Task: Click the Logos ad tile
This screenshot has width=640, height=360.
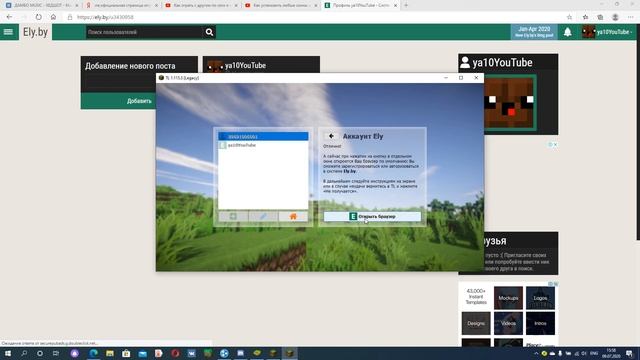Action: point(540,298)
